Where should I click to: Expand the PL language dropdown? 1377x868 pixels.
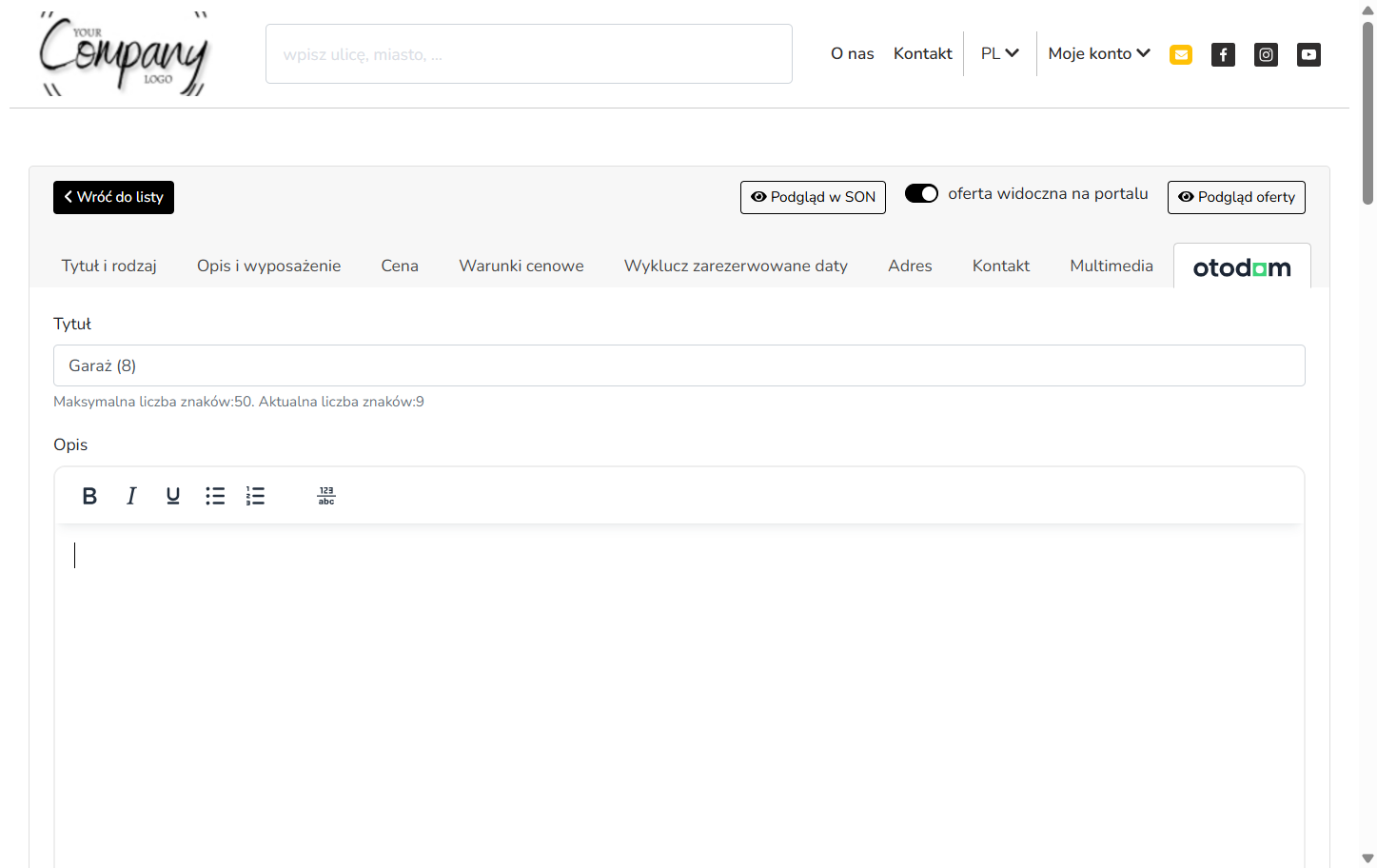coord(1000,53)
